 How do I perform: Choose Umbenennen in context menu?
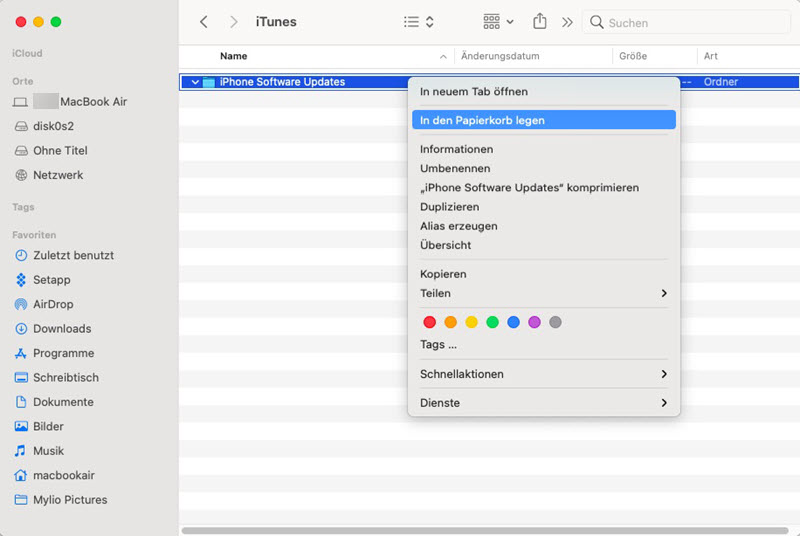[544, 168]
